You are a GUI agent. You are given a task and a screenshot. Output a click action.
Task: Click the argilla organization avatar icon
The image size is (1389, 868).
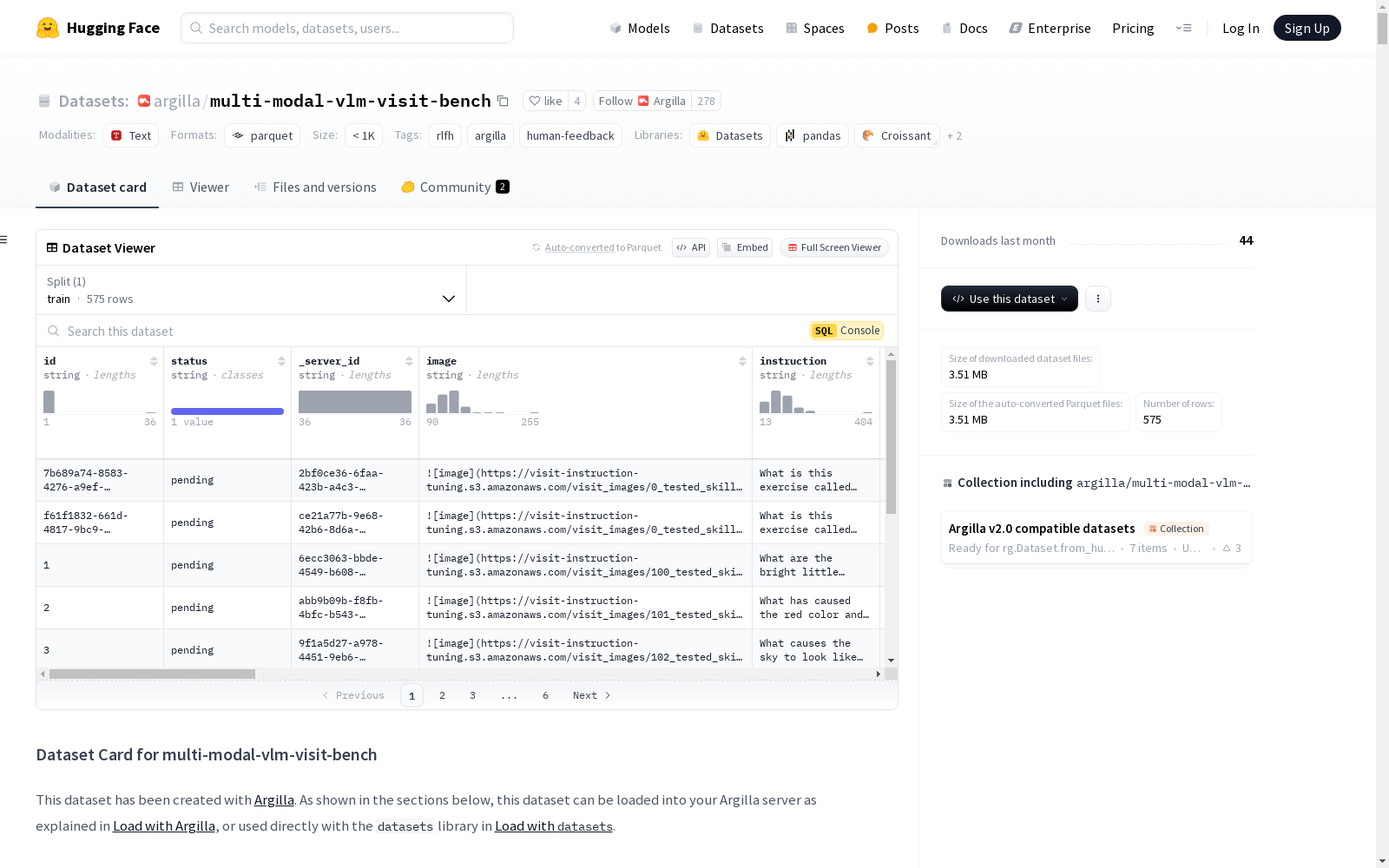coord(144,101)
